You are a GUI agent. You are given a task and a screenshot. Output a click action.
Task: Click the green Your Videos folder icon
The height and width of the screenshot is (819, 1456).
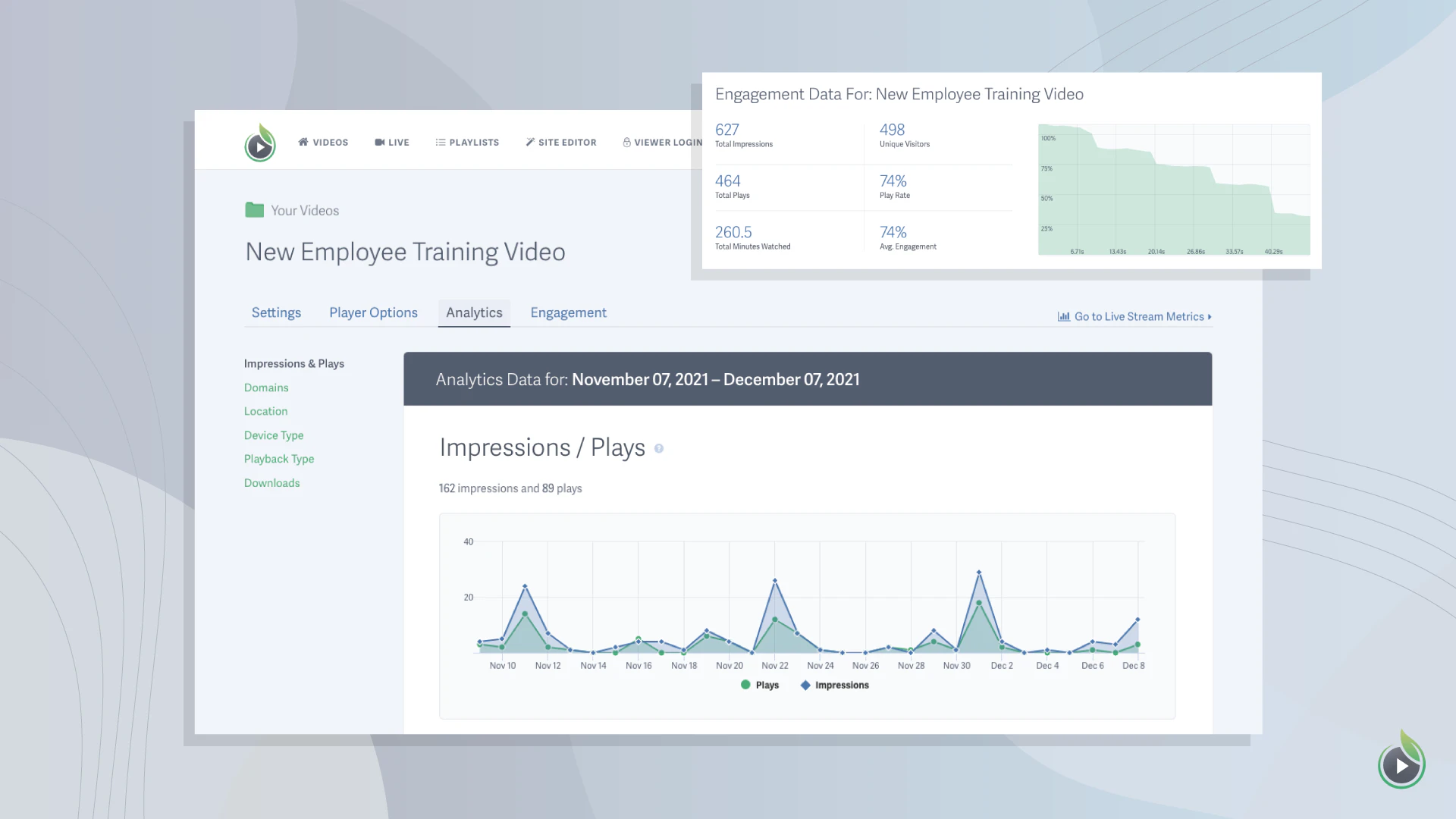coord(254,210)
